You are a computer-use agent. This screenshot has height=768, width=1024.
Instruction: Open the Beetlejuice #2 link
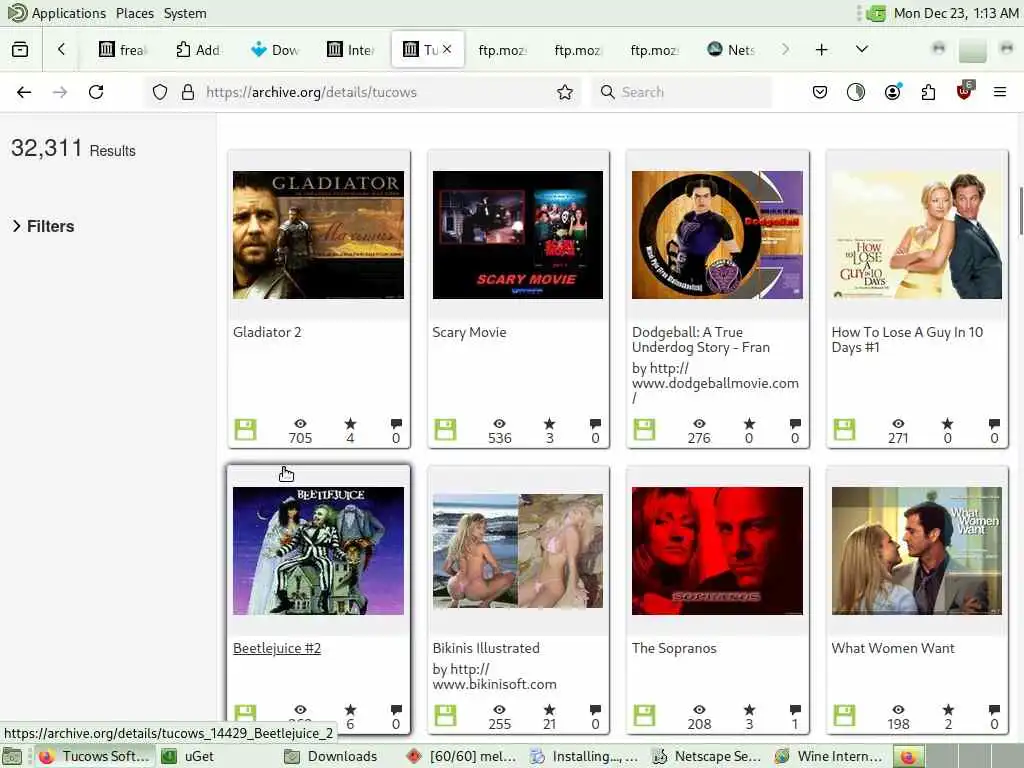tap(277, 648)
